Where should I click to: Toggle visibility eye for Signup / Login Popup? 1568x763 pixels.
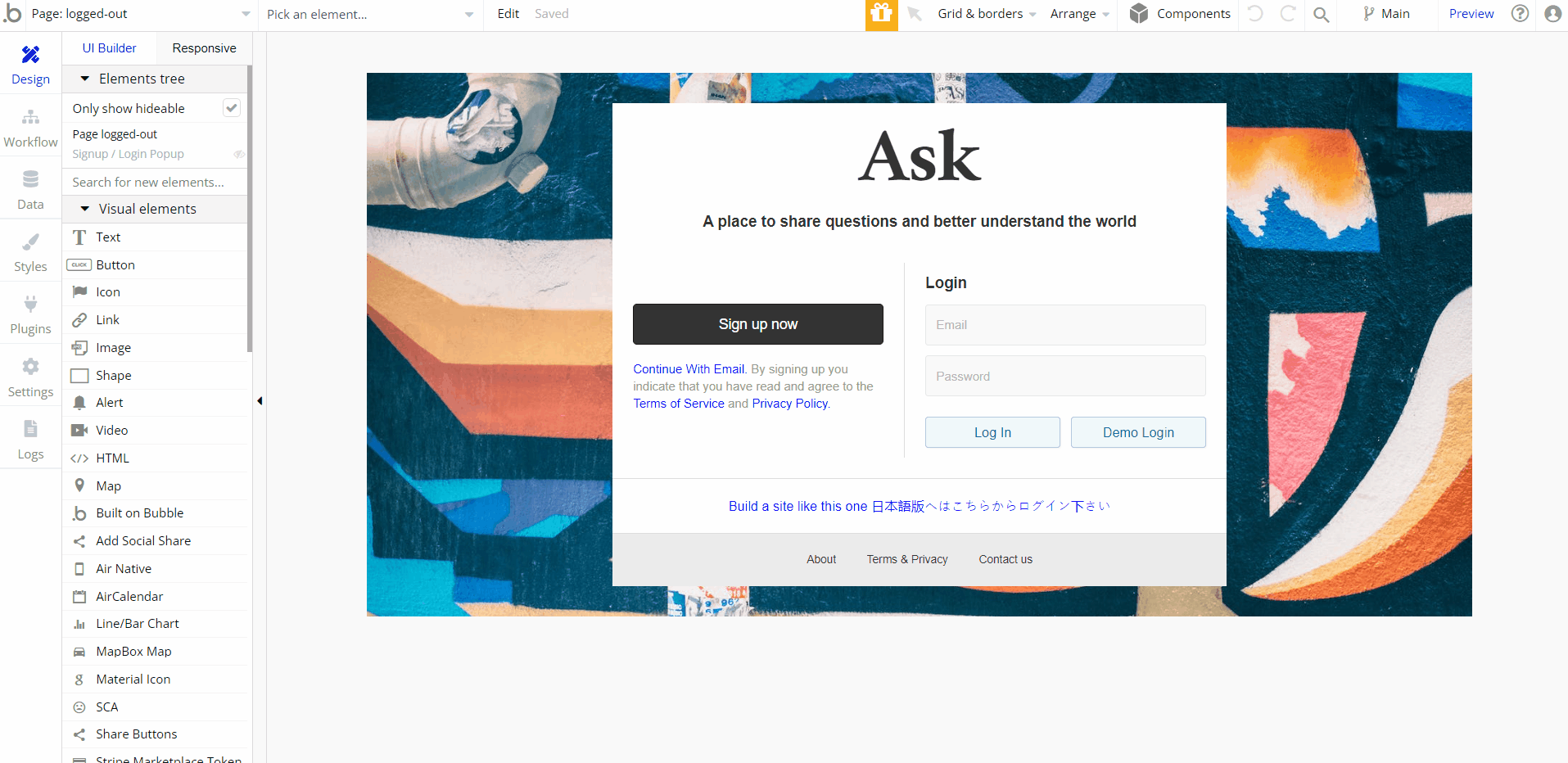tap(239, 154)
